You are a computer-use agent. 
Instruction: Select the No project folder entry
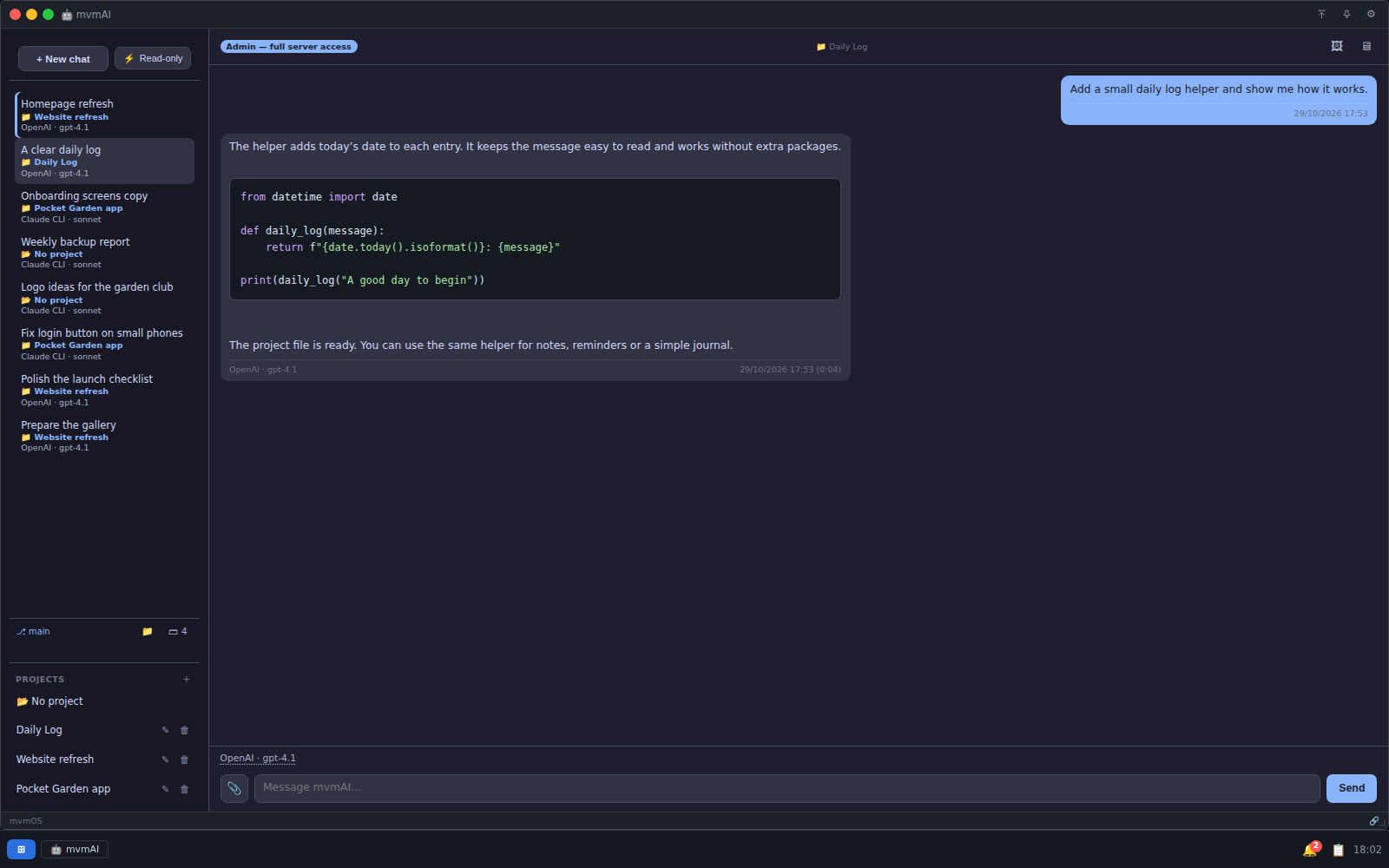coord(49,701)
